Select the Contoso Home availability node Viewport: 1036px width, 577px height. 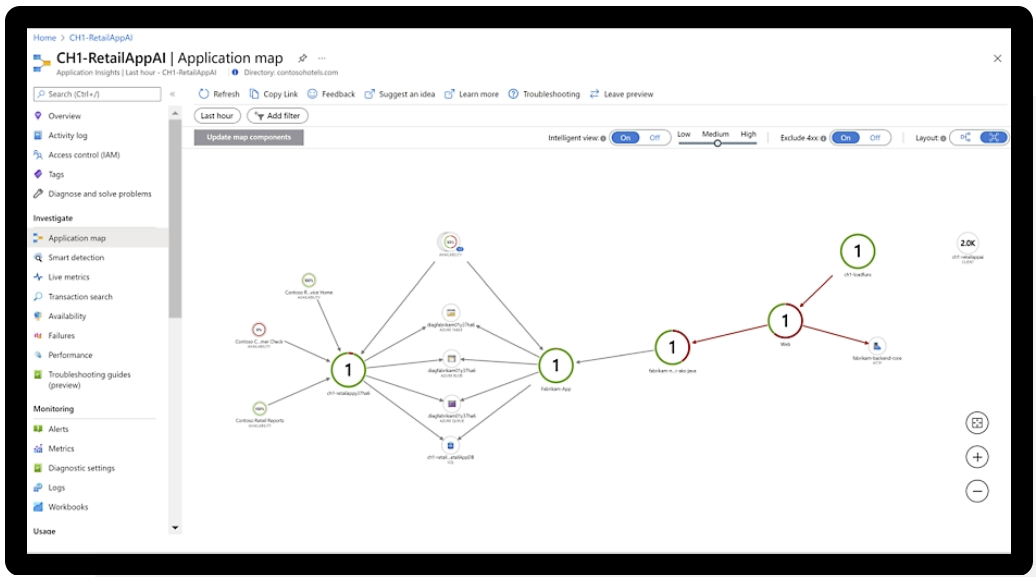pyautogui.click(x=309, y=280)
